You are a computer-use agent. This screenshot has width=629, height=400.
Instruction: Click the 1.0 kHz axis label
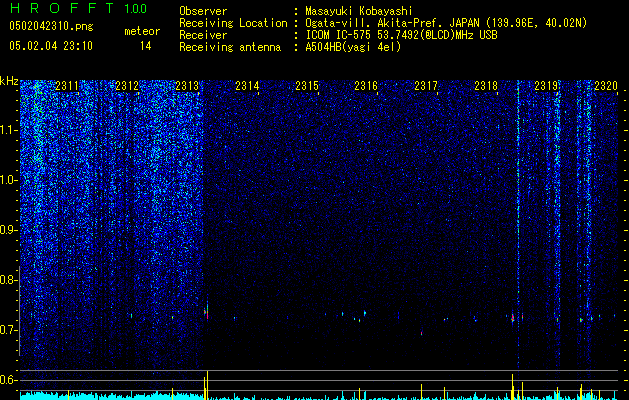click(x=8, y=180)
